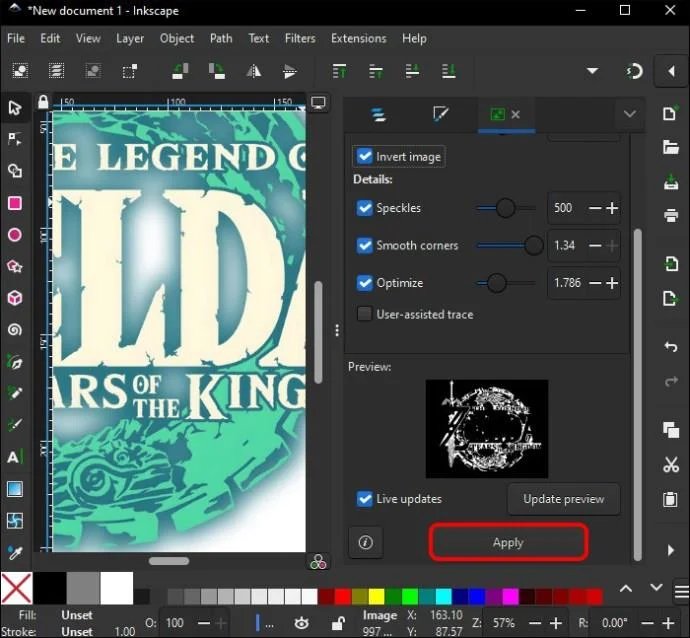Uncheck Invert image checkbox
Image resolution: width=690 pixels, height=638 pixels.
364,157
